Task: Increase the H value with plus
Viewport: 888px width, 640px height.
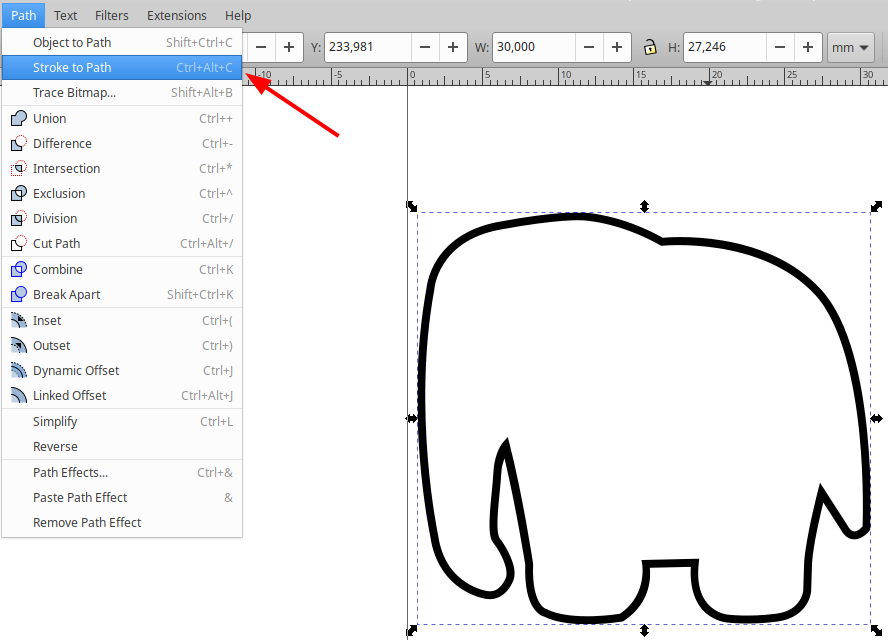Action: [808, 47]
